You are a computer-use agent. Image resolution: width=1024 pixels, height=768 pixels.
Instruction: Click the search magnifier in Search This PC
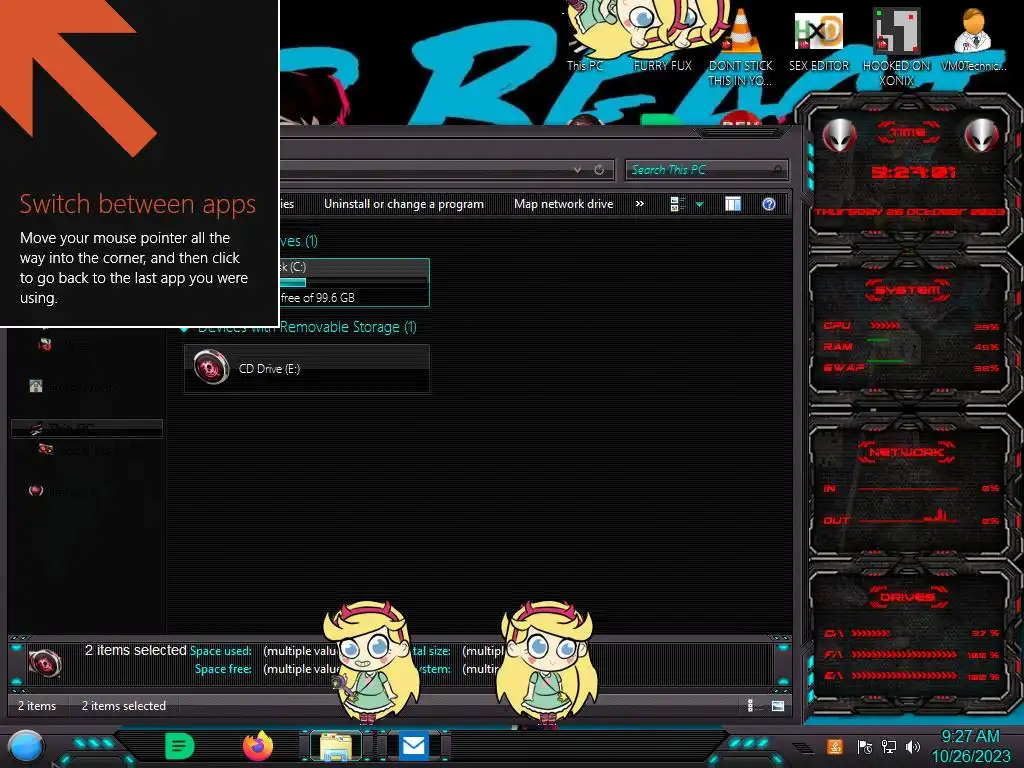pos(777,170)
